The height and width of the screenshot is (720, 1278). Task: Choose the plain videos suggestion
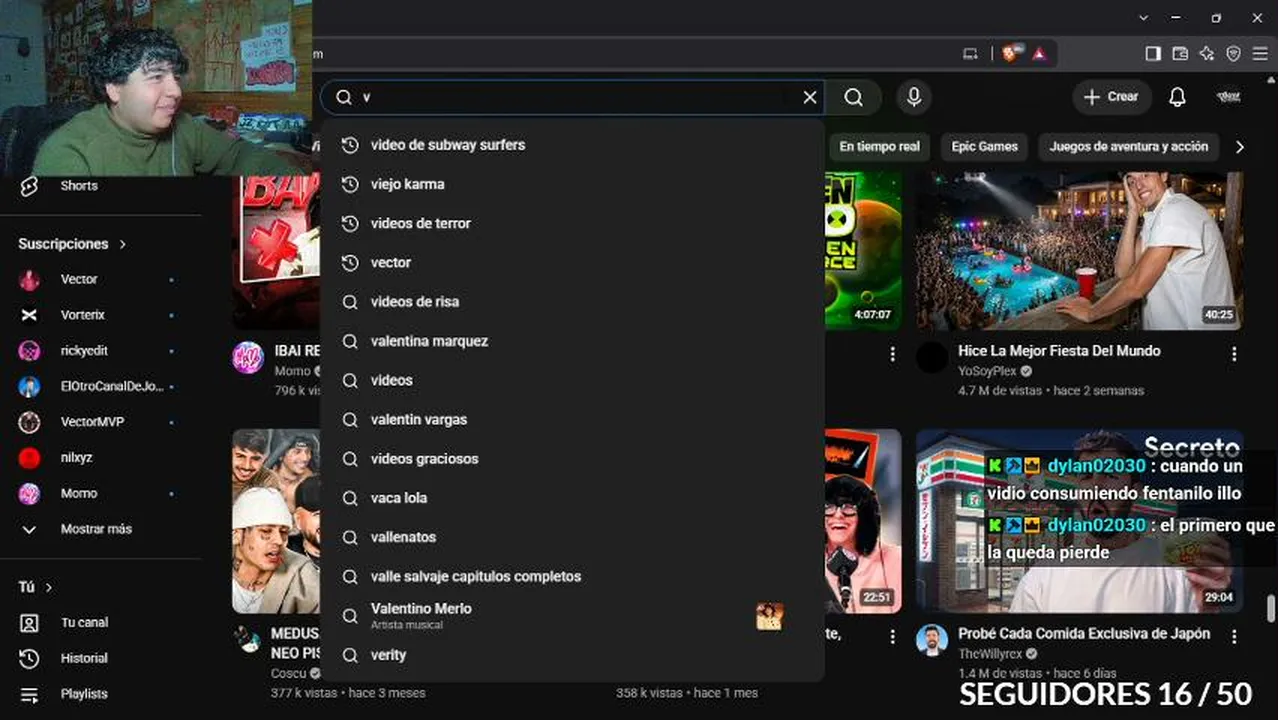click(572, 380)
